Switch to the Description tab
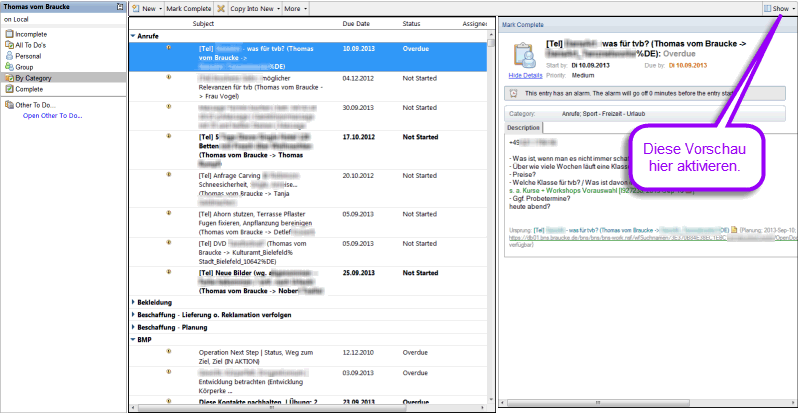The image size is (798, 413). pos(523,128)
